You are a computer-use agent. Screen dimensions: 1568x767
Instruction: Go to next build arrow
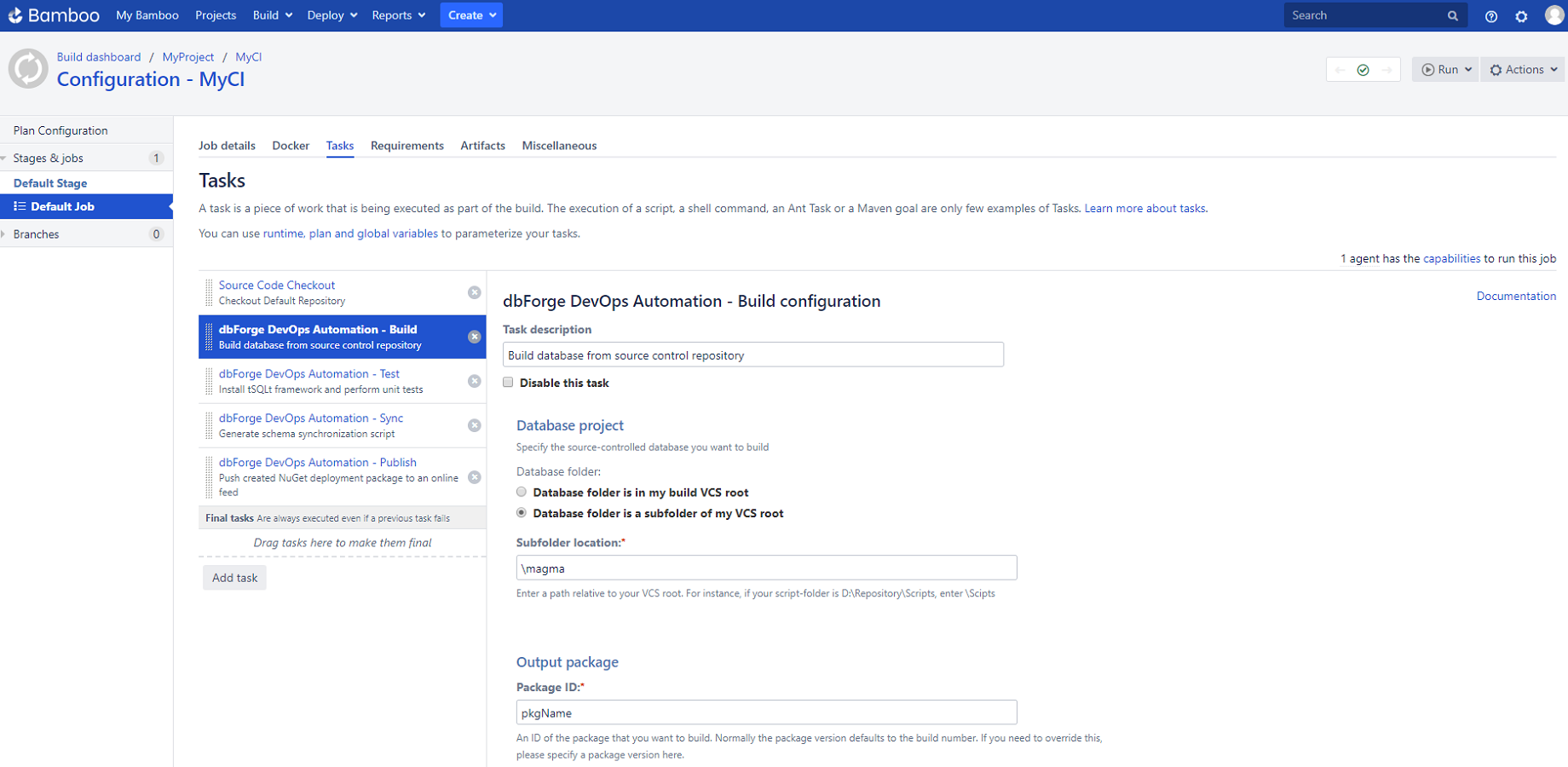coord(1386,70)
